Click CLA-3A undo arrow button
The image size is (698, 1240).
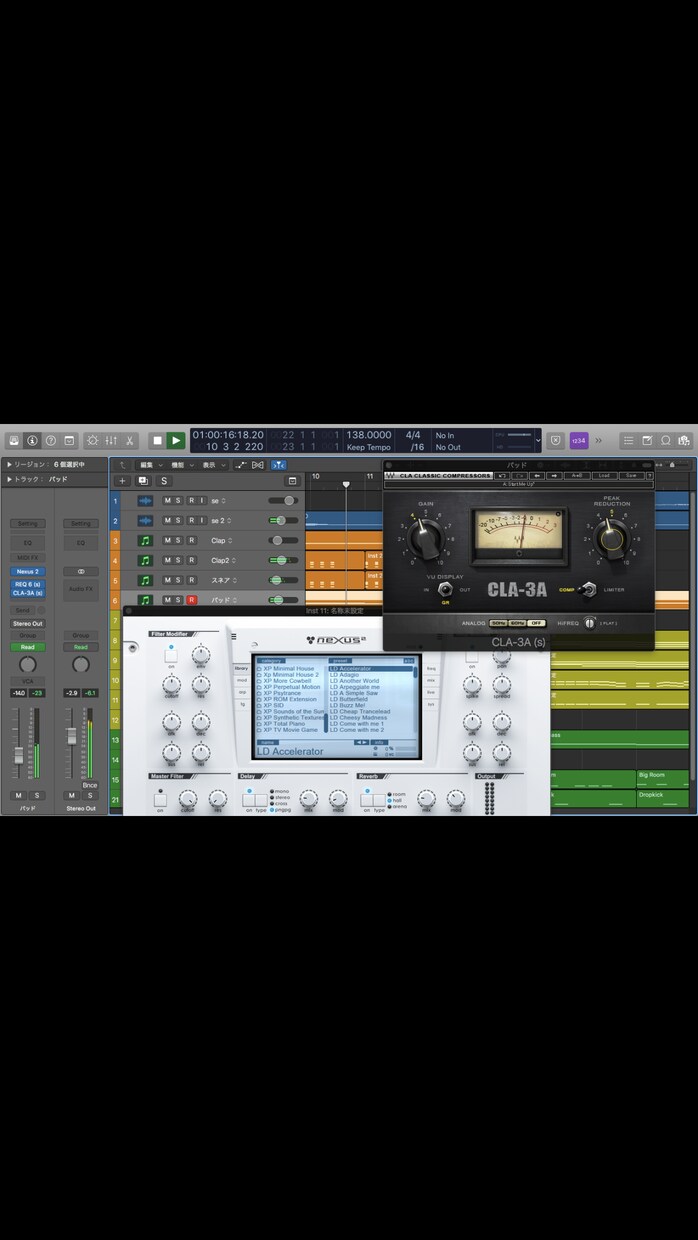point(500,476)
